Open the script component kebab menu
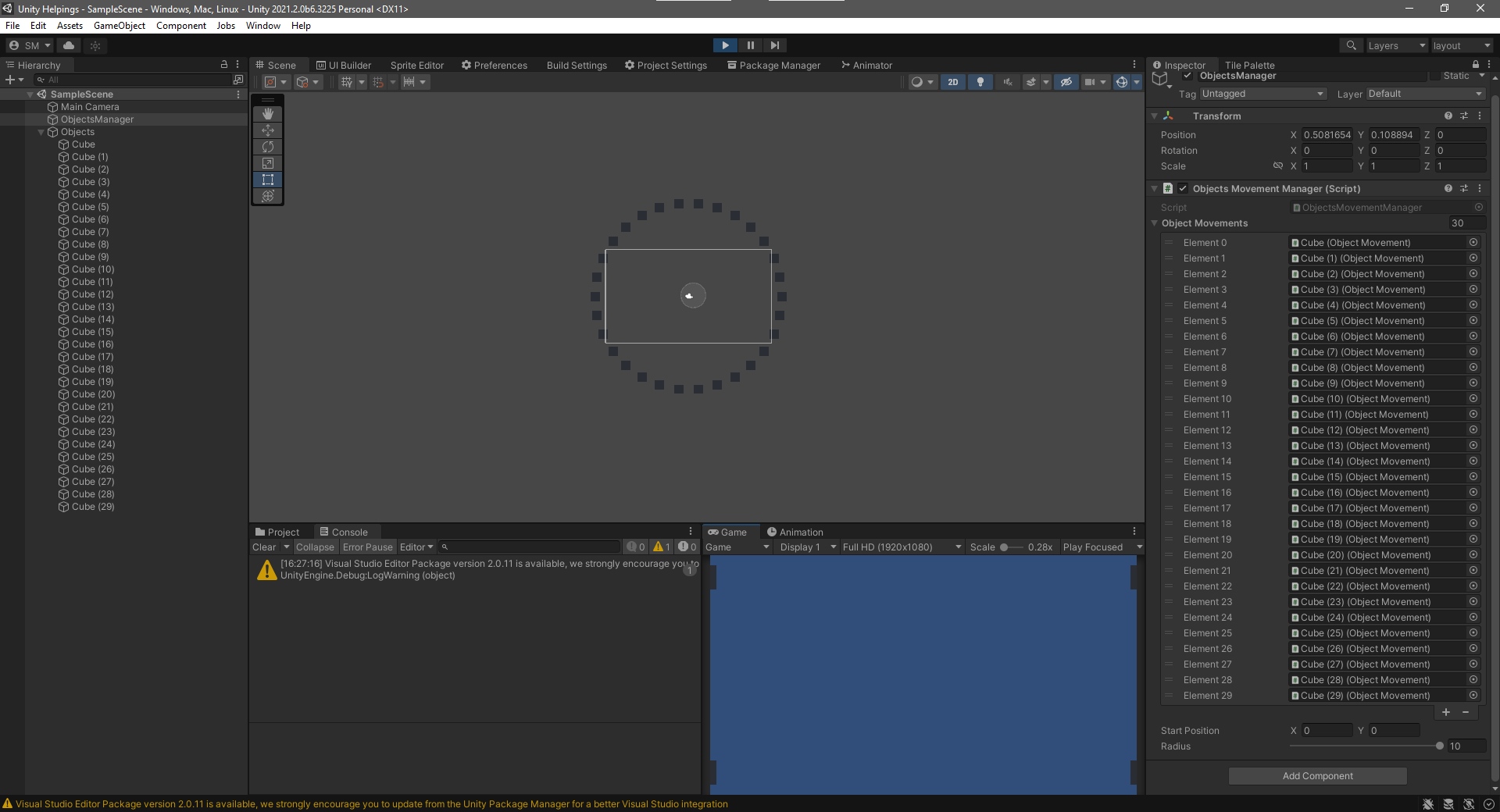1500x812 pixels. (x=1480, y=188)
